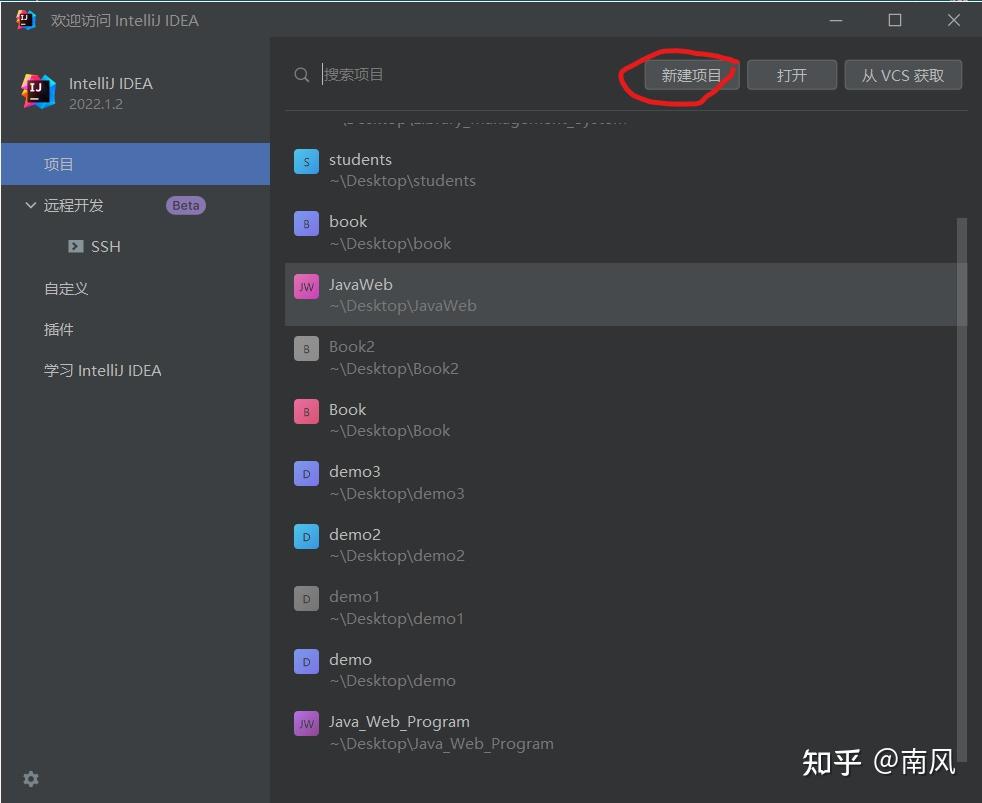Minimize the IntelliJ welcome window
Image resolution: width=982 pixels, height=803 pixels.
pyautogui.click(x=835, y=21)
